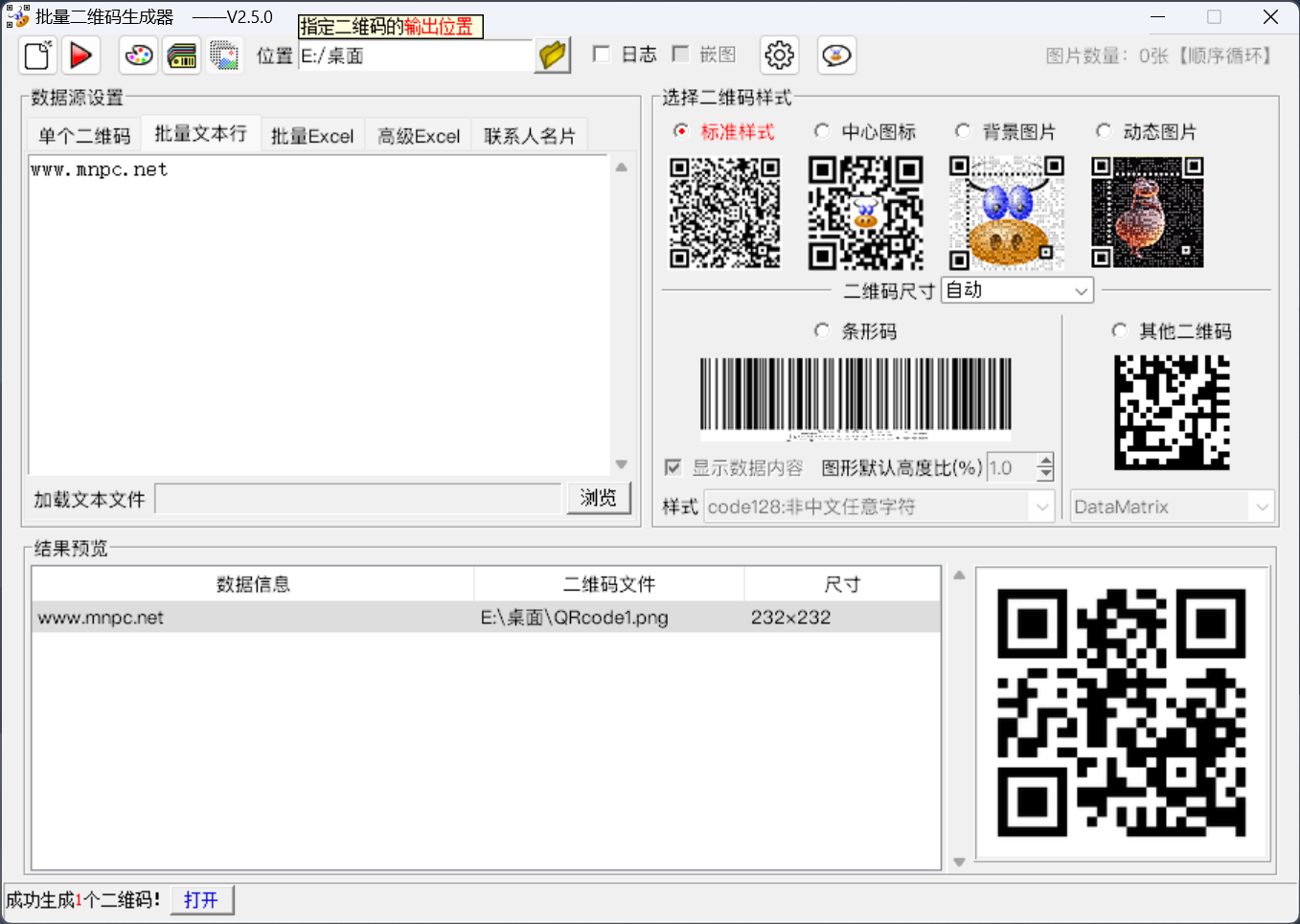Viewport: 1300px width, 924px height.
Task: Minimize the 批量二维码生成器 window
Action: [x=1157, y=16]
